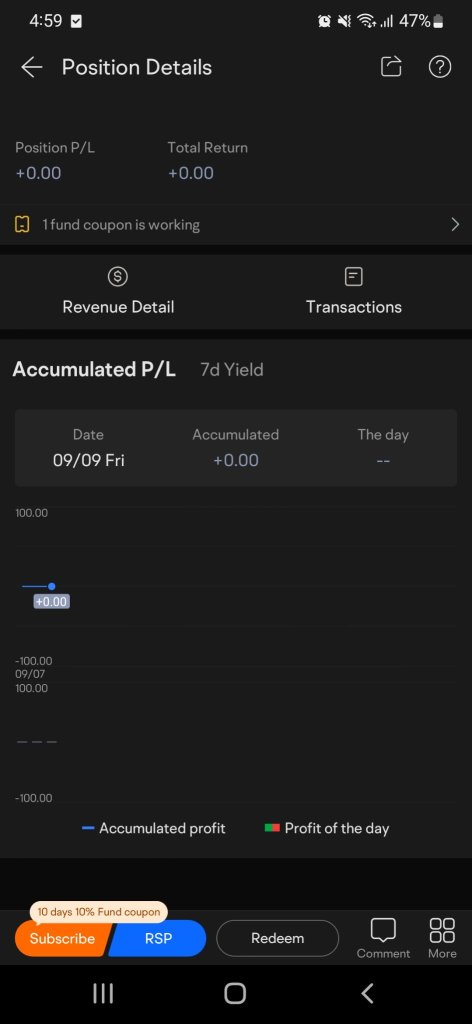Open the Android recent apps button
Viewport: 472px width, 1024px height.
[x=103, y=993]
